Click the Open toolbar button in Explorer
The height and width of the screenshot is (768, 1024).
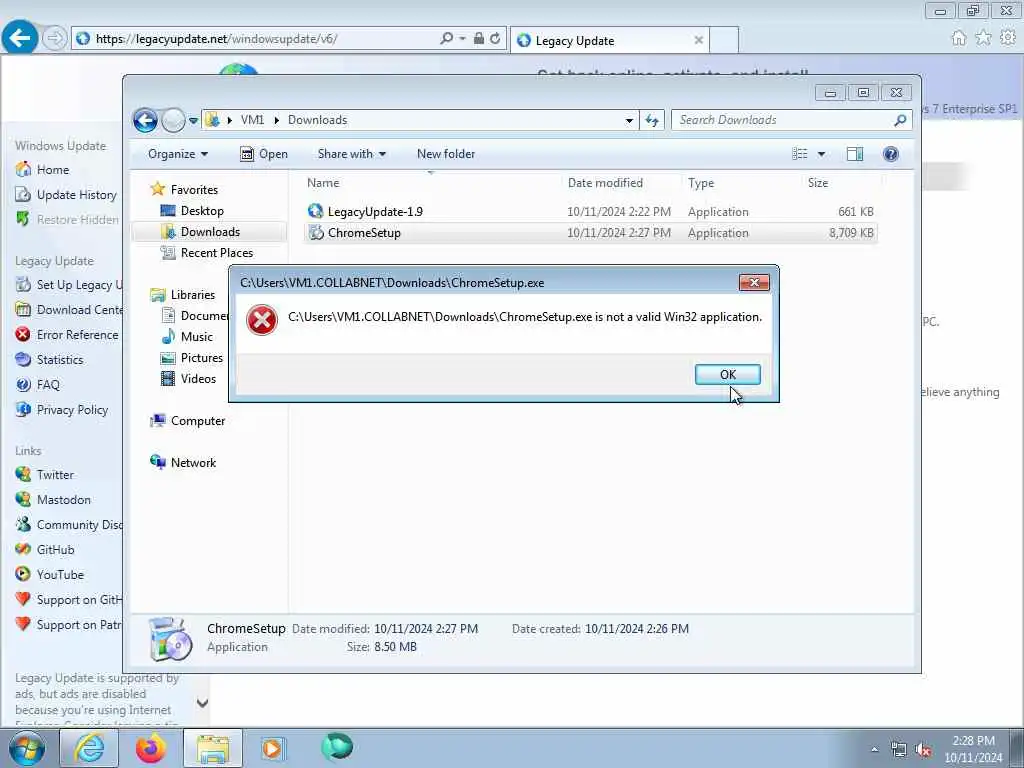click(264, 154)
